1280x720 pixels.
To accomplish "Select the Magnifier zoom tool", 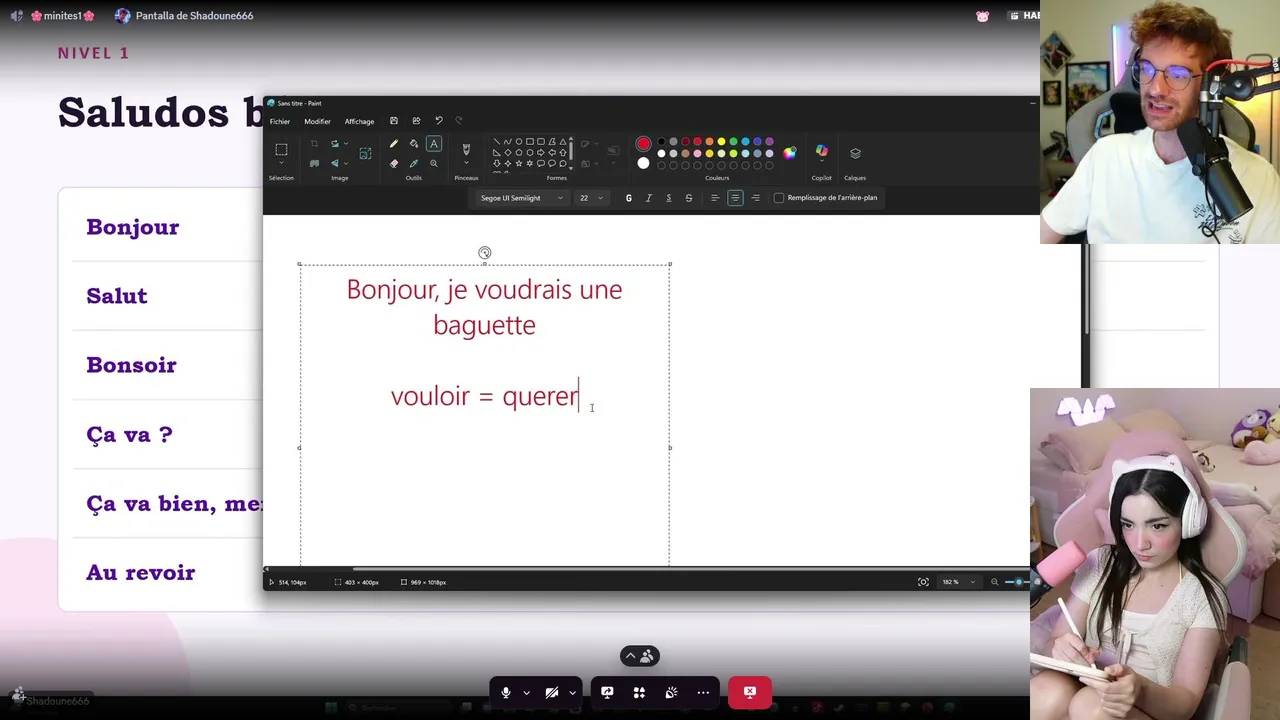I will tap(434, 163).
